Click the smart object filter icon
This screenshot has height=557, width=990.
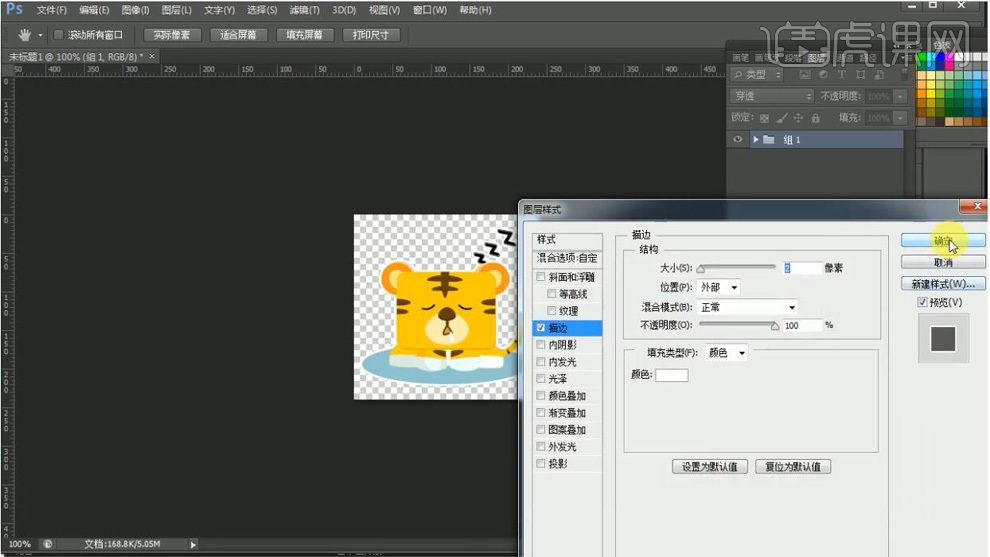(x=880, y=75)
